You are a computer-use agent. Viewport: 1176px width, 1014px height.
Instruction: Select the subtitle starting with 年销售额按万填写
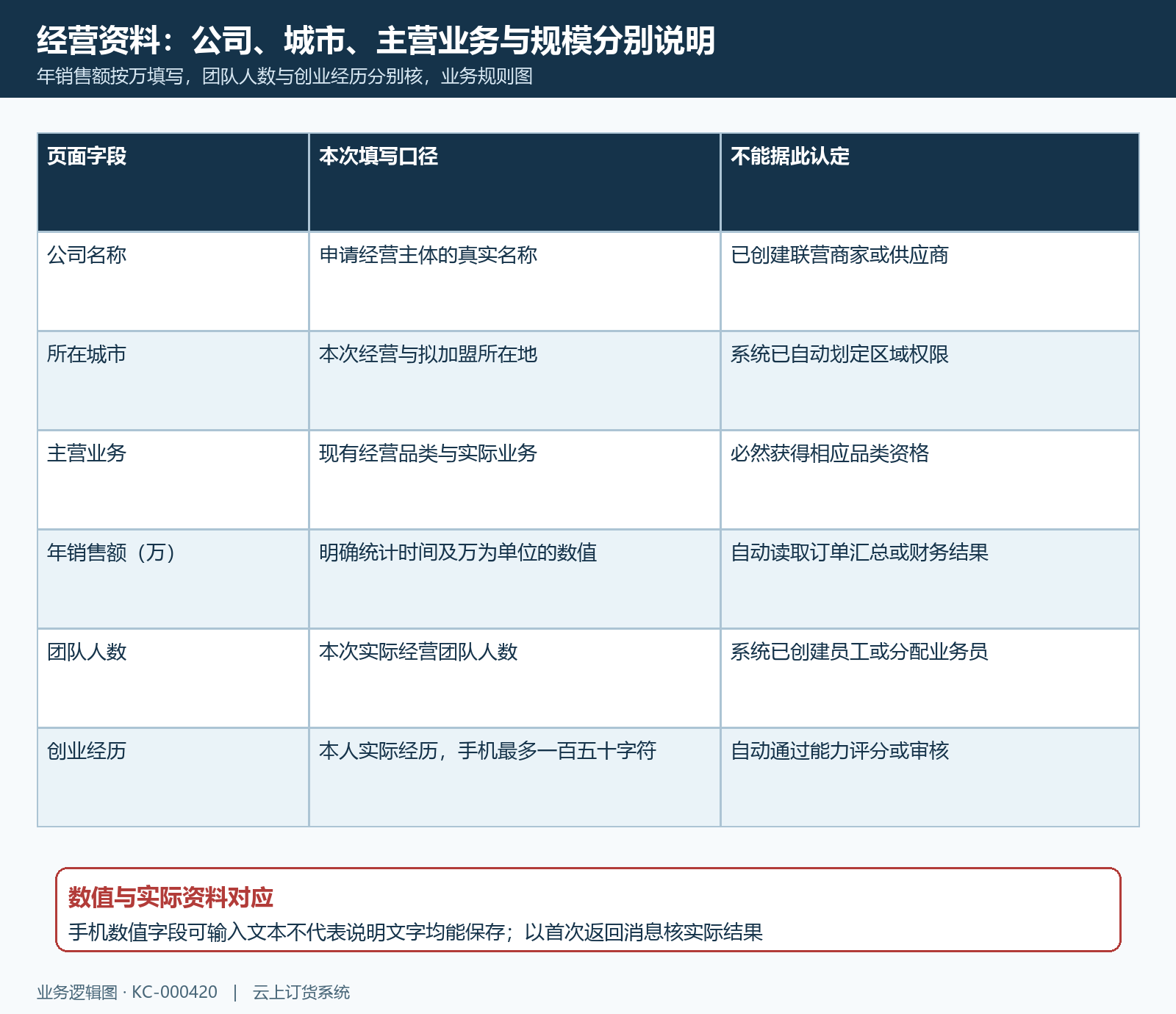[x=284, y=76]
